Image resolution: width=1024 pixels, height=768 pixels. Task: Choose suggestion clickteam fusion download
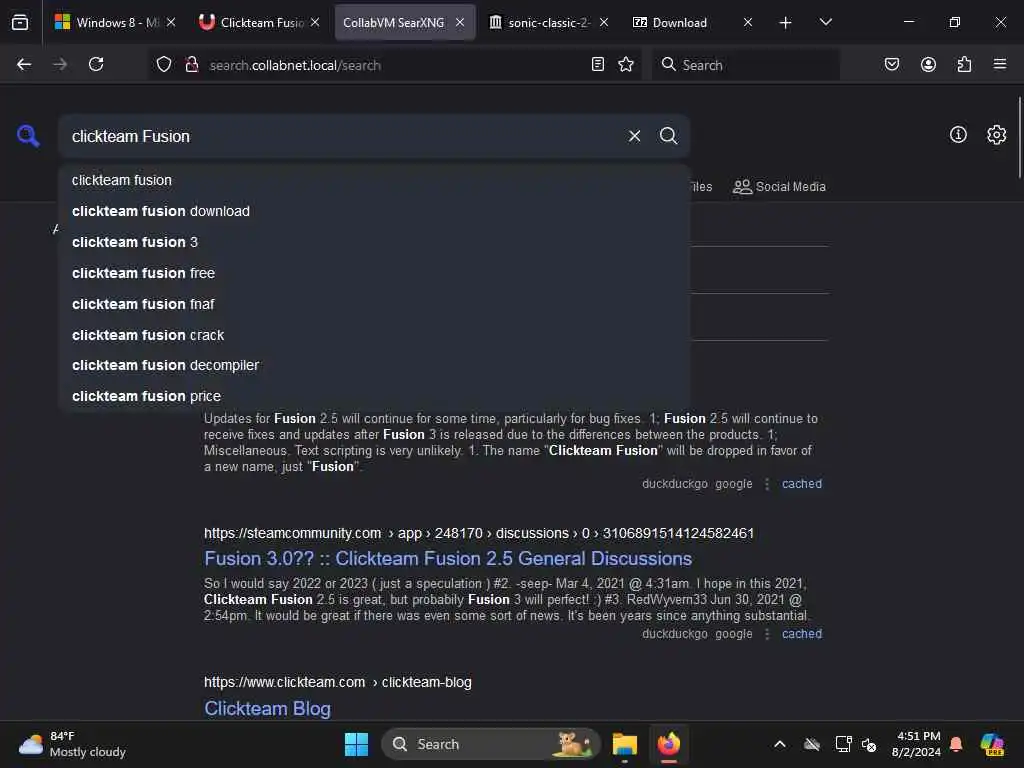point(374,211)
